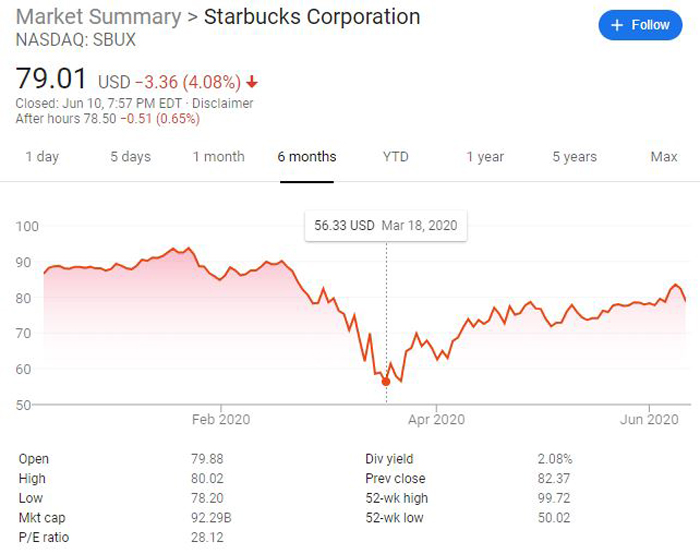The height and width of the screenshot is (554, 700).
Task: Show the Max time range
Action: pos(664,157)
